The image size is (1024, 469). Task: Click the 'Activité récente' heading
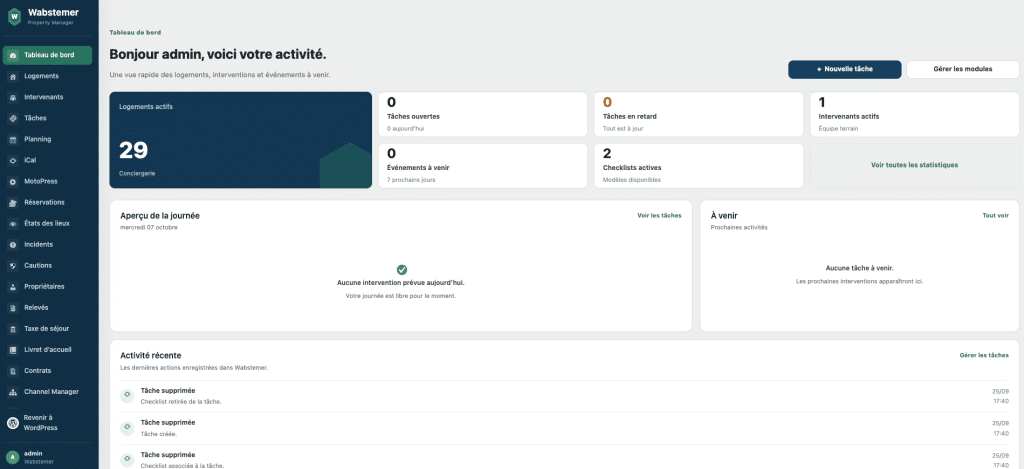(151, 355)
